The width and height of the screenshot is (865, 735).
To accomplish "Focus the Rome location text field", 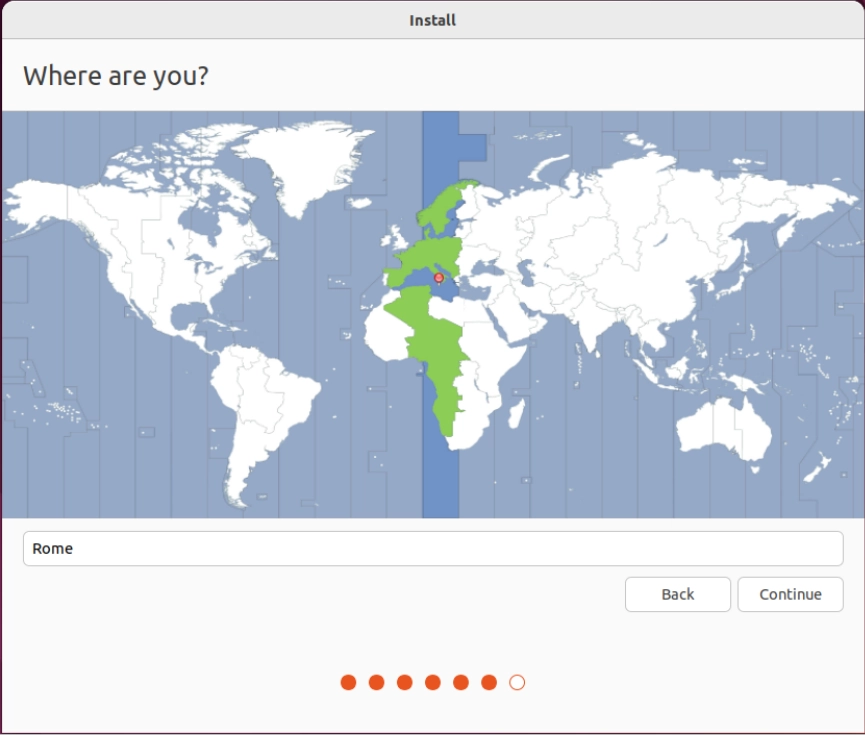I will 433,548.
